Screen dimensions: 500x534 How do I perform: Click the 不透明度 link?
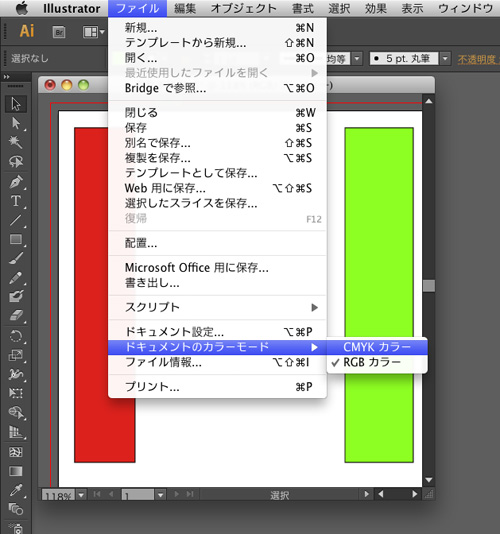click(x=476, y=59)
